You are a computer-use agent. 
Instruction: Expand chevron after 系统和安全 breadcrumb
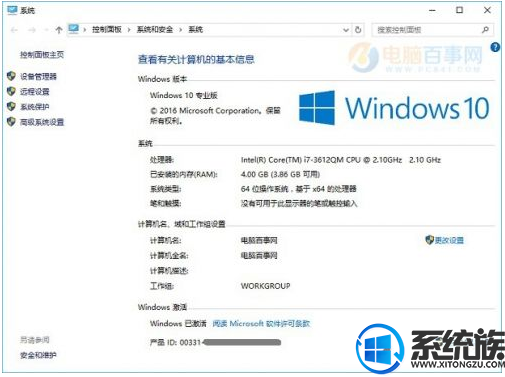(x=180, y=30)
